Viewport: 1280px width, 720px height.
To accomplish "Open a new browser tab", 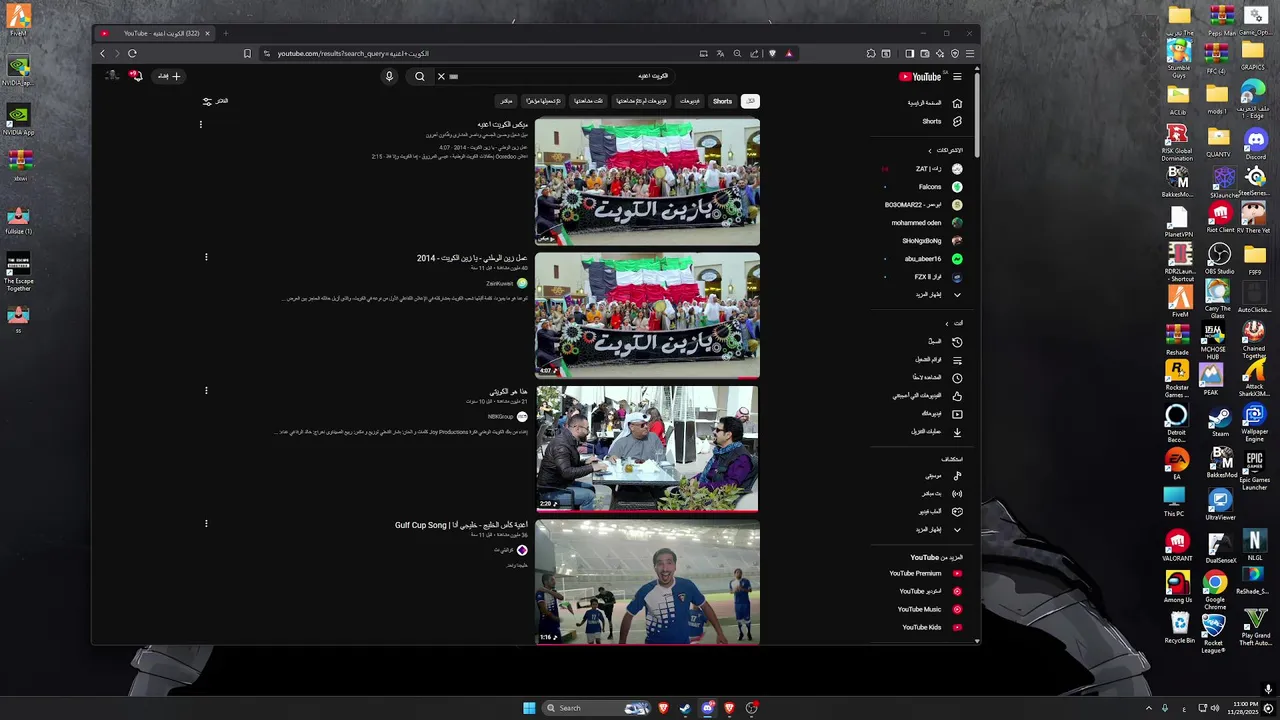I will 225,33.
